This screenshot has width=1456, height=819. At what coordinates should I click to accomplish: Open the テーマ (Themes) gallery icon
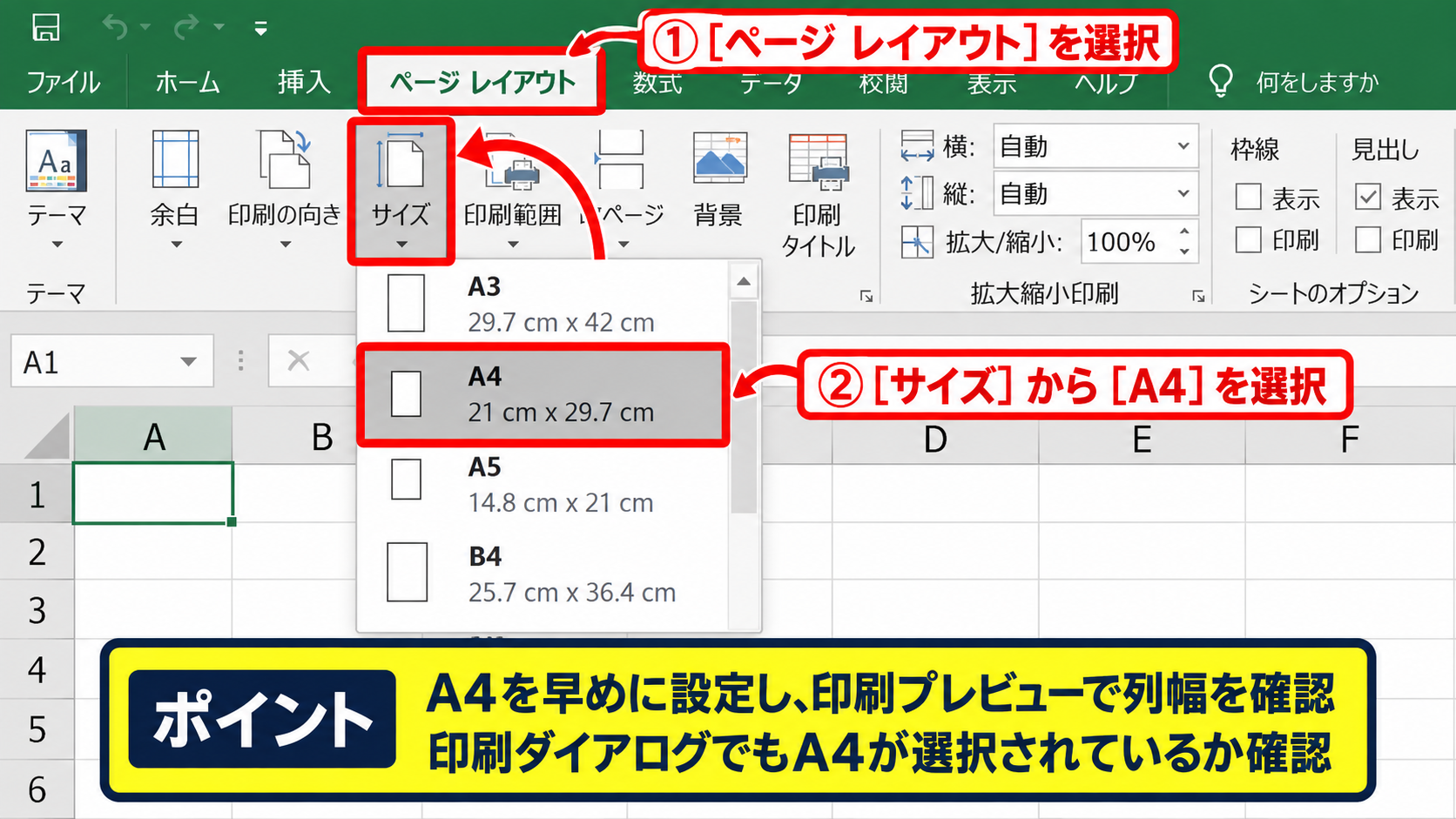(56, 160)
